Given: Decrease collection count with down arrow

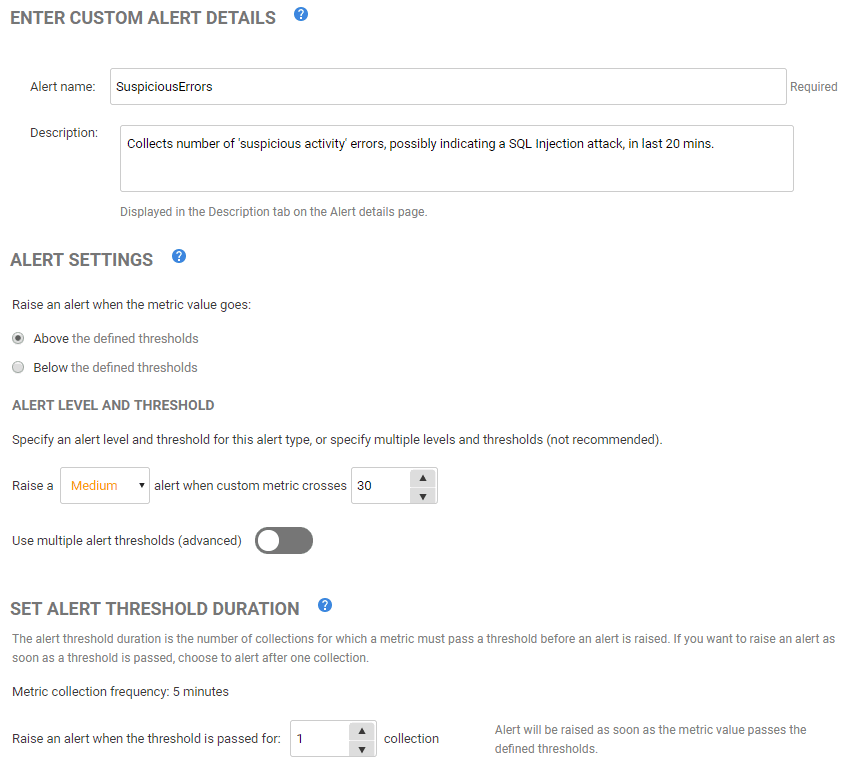Looking at the screenshot, I should (362, 749).
